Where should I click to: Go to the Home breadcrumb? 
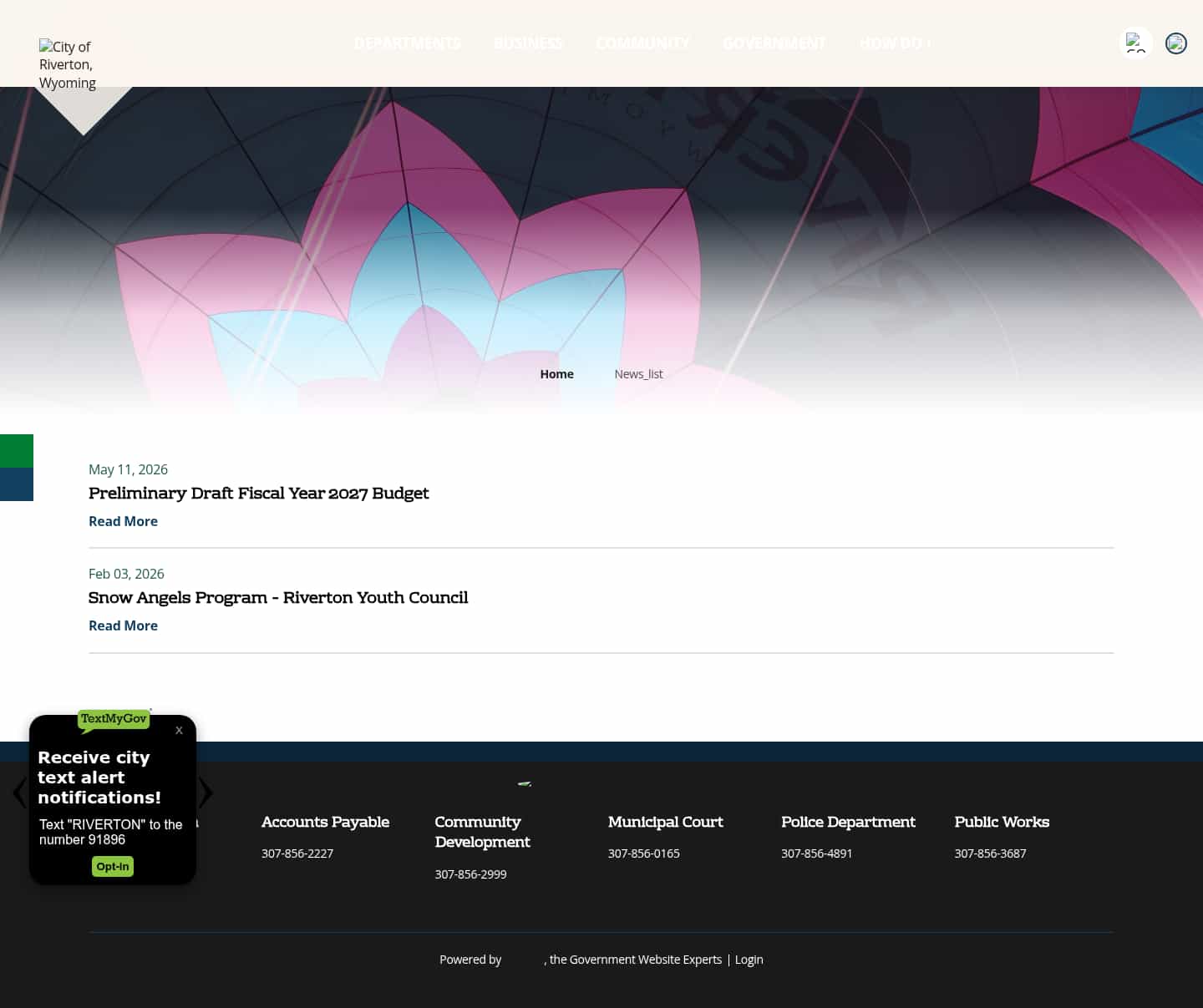[x=556, y=374]
